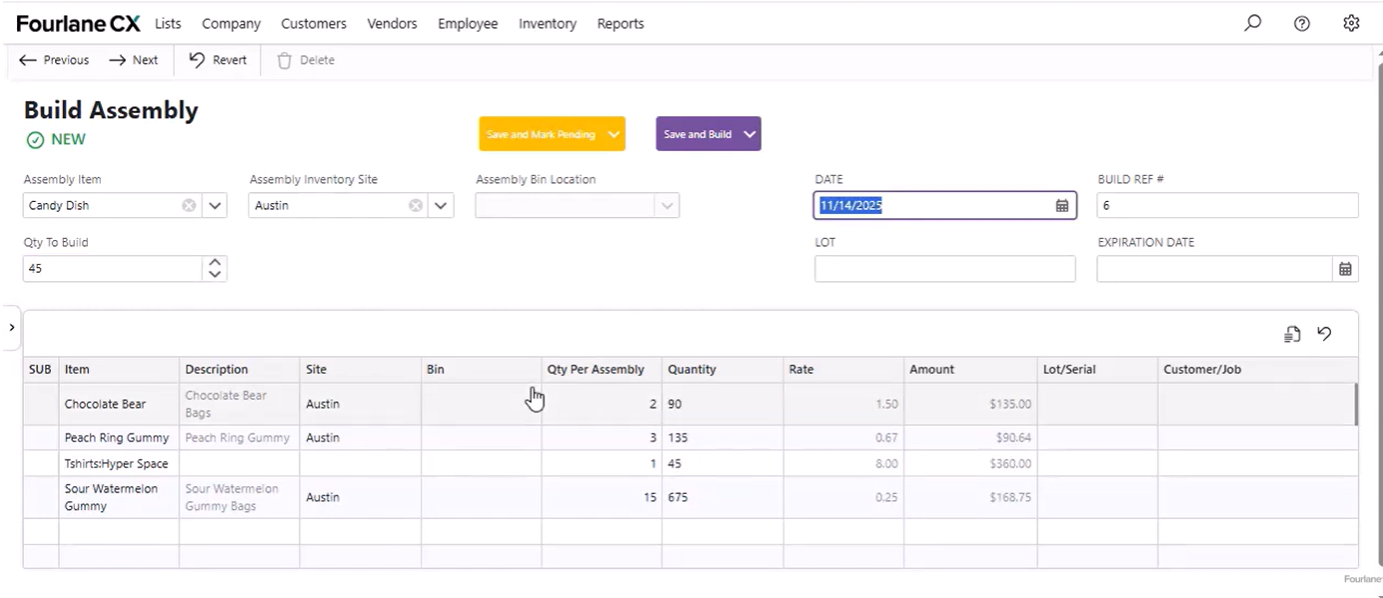Expand the left side panel chevron

(11, 327)
